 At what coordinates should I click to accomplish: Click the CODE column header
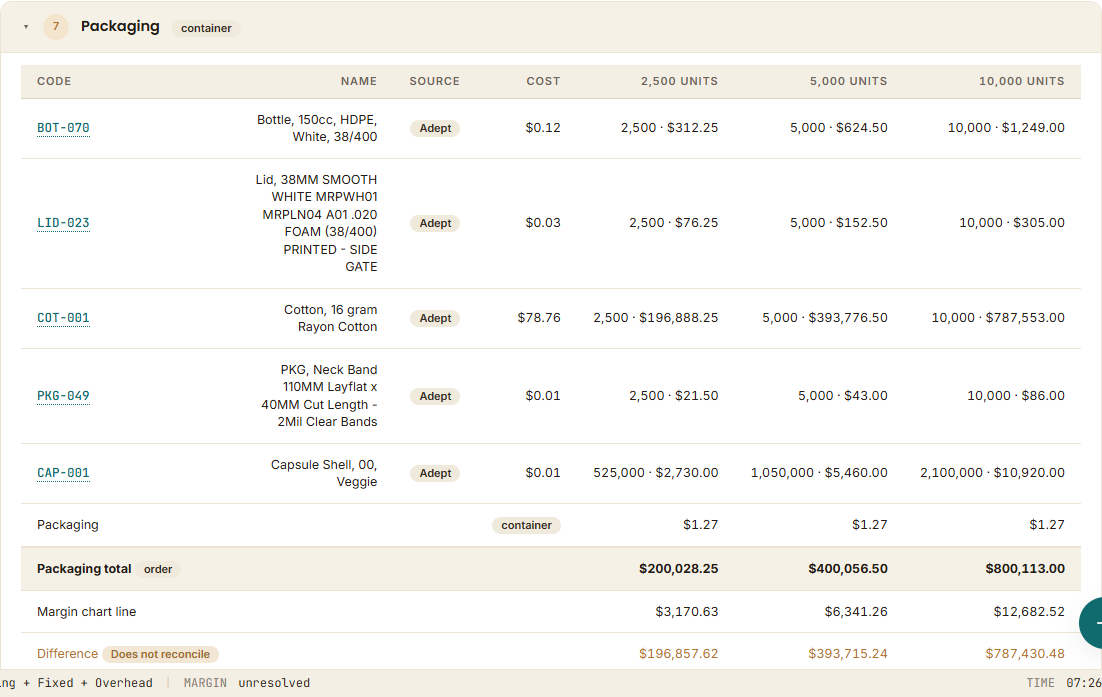click(54, 82)
